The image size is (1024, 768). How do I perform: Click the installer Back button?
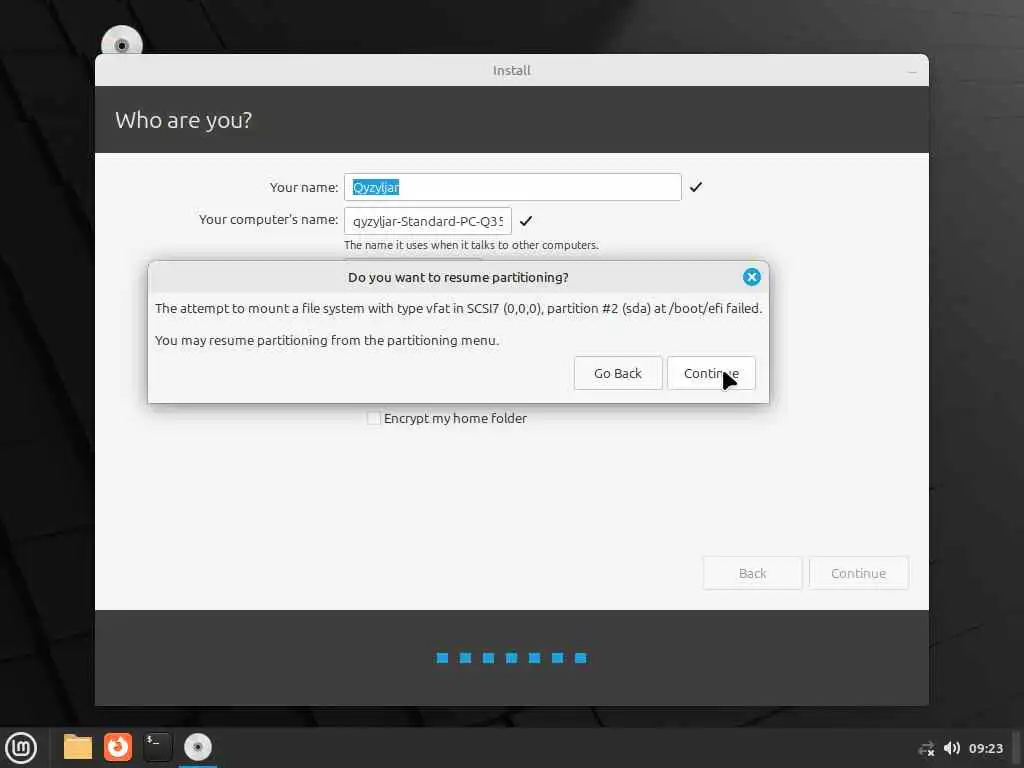tap(752, 573)
